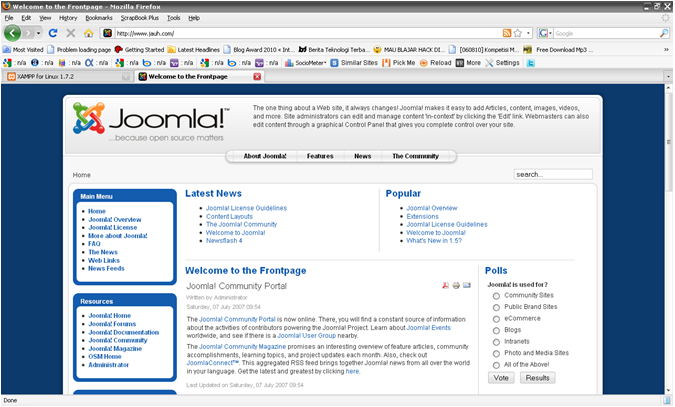Click the Joomla! logo
Viewport: 675px width, 407px height.
point(151,121)
